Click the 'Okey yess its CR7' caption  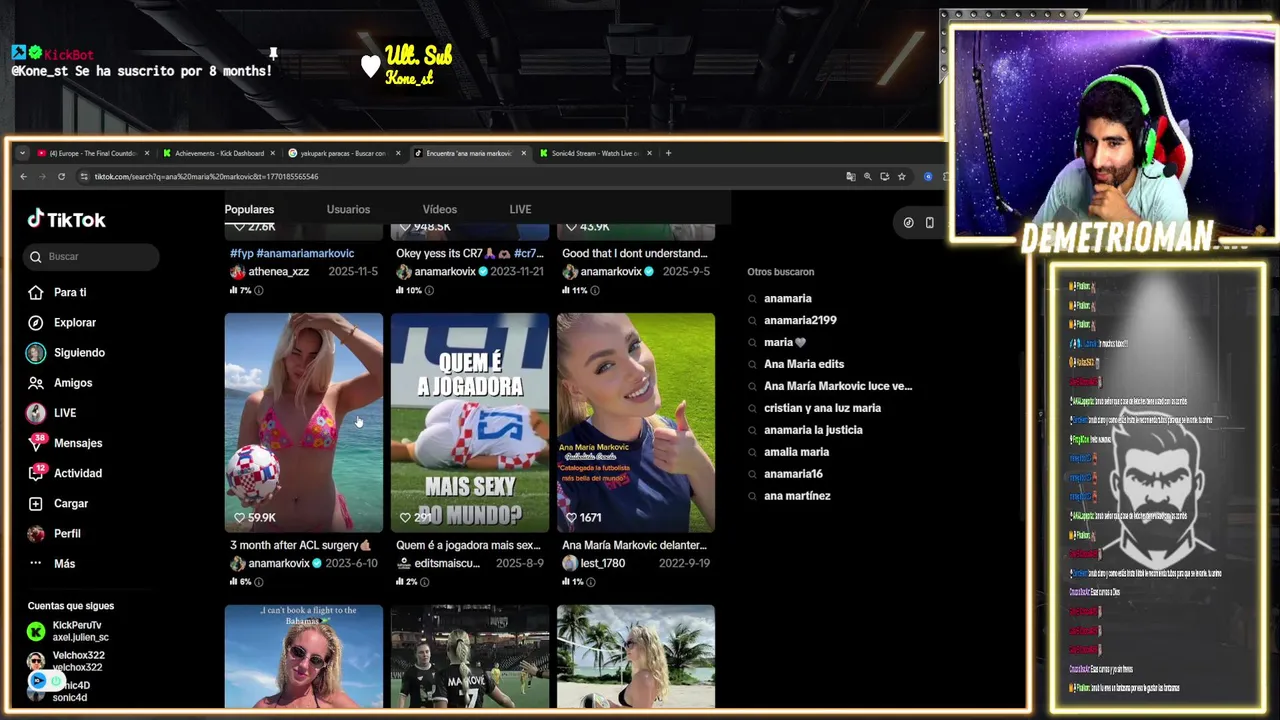pyautogui.click(x=470, y=254)
